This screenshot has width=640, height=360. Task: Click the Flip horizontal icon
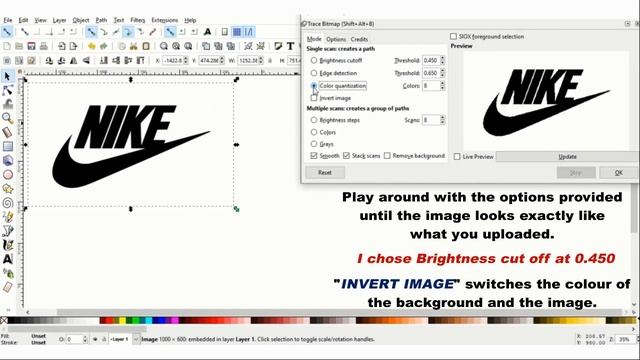click(x=73, y=60)
